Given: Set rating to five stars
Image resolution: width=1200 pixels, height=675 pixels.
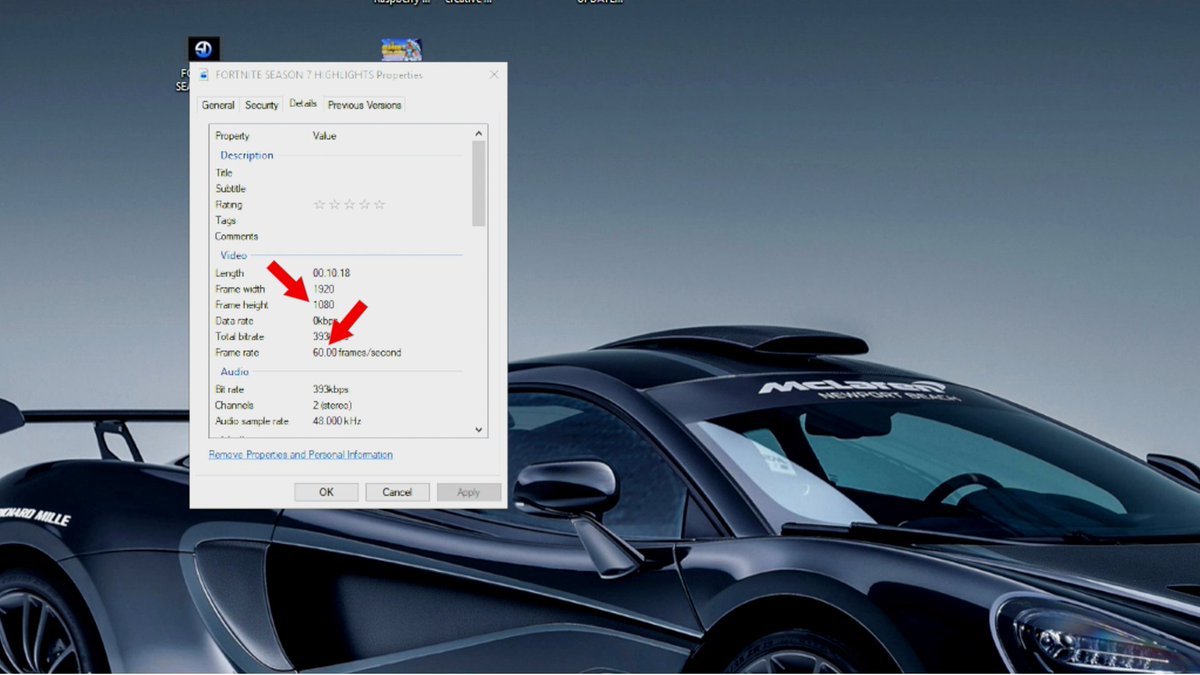Looking at the screenshot, I should (x=379, y=205).
